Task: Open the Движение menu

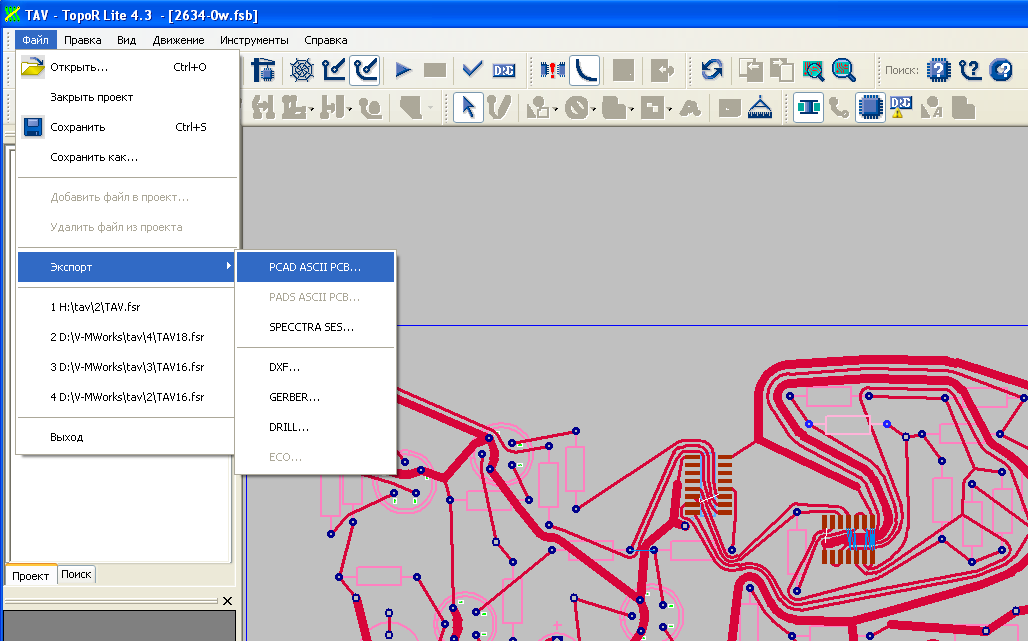Action: tap(178, 40)
